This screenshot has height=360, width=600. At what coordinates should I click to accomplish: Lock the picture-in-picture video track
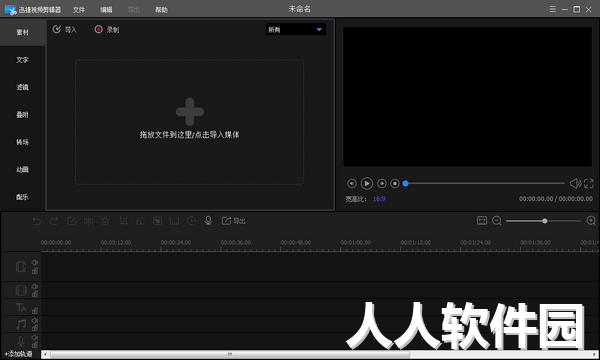pyautogui.click(x=35, y=294)
